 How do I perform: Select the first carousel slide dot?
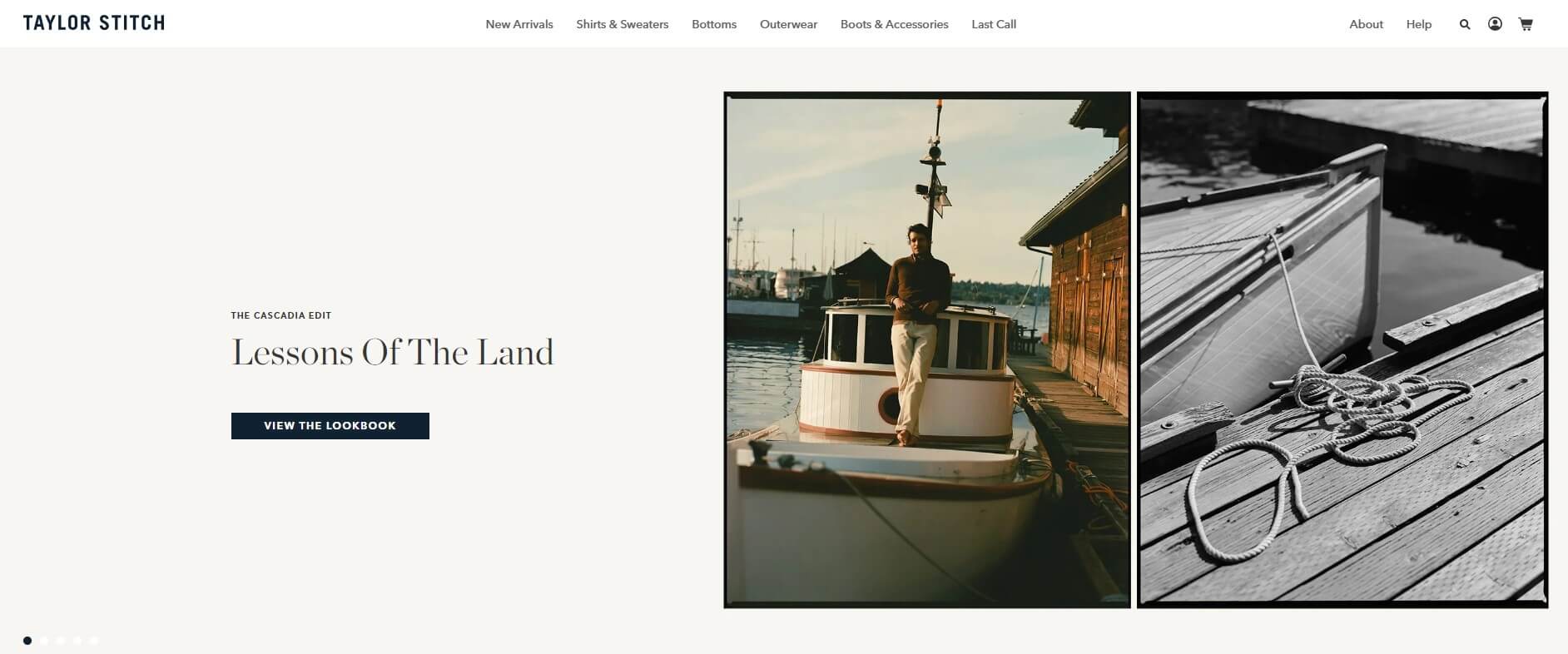pyautogui.click(x=27, y=641)
